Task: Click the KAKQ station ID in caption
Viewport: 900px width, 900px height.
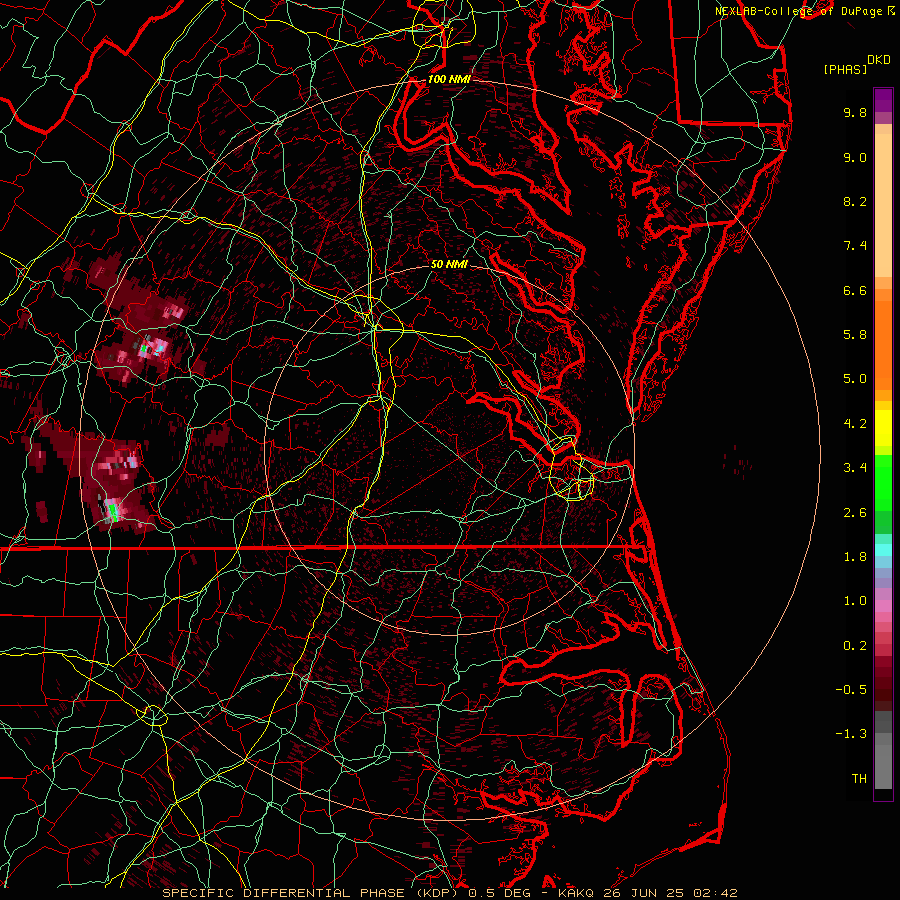Action: coord(576,893)
